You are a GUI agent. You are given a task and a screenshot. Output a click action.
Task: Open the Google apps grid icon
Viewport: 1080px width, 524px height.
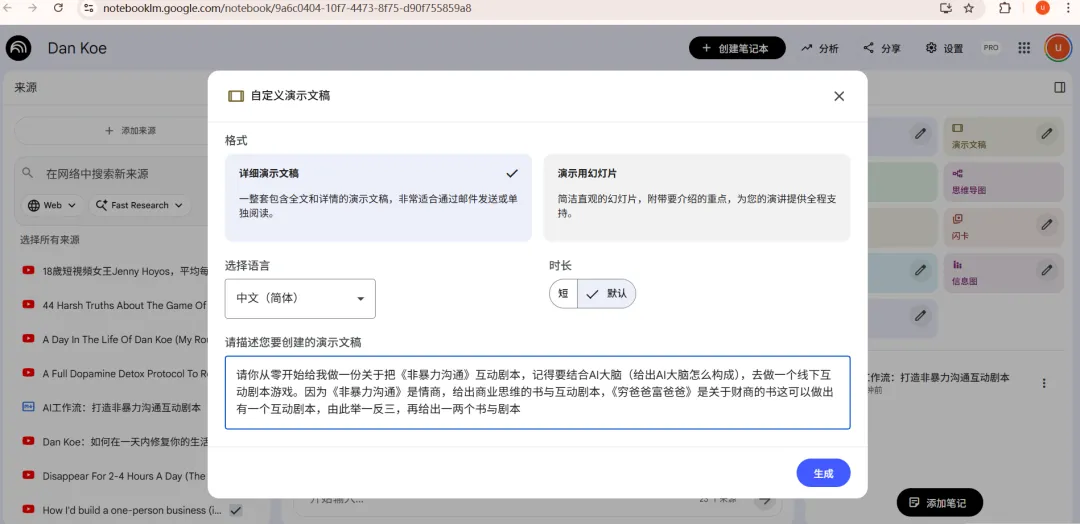[1024, 48]
